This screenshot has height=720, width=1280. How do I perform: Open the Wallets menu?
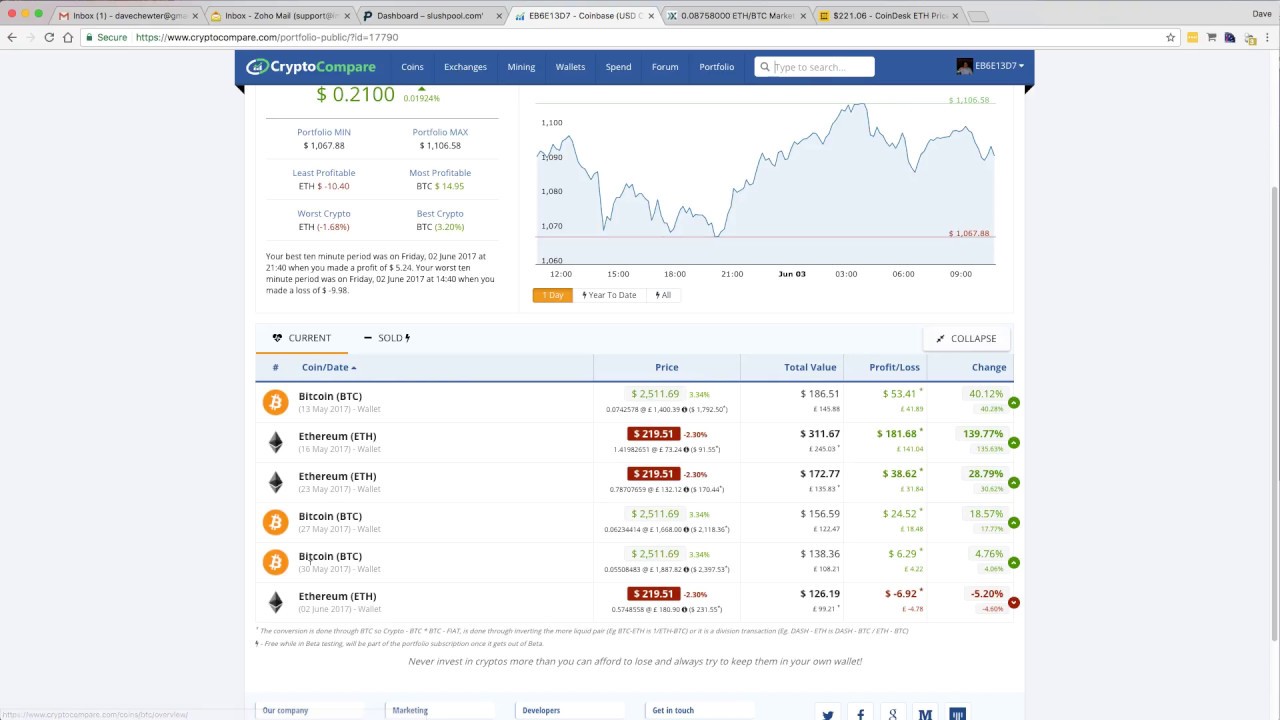570,67
